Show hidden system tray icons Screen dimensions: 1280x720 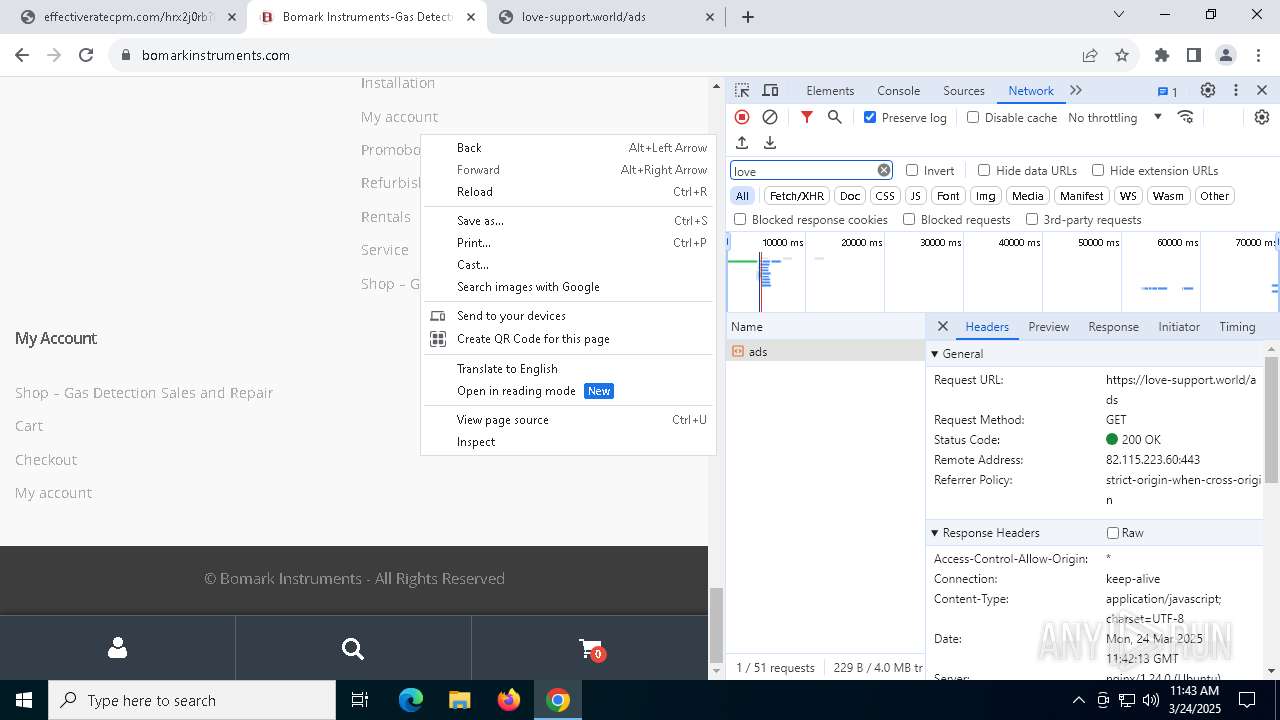[1078, 700]
